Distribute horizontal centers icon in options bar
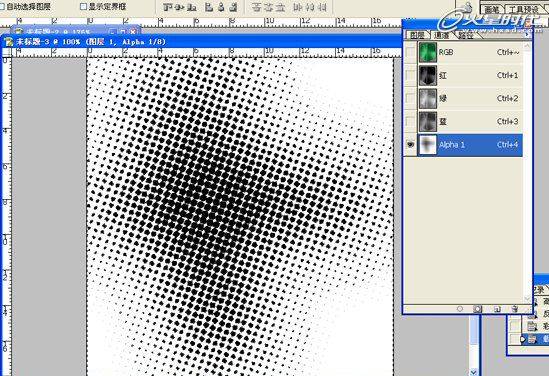This screenshot has width=549, height=376. point(310,7)
